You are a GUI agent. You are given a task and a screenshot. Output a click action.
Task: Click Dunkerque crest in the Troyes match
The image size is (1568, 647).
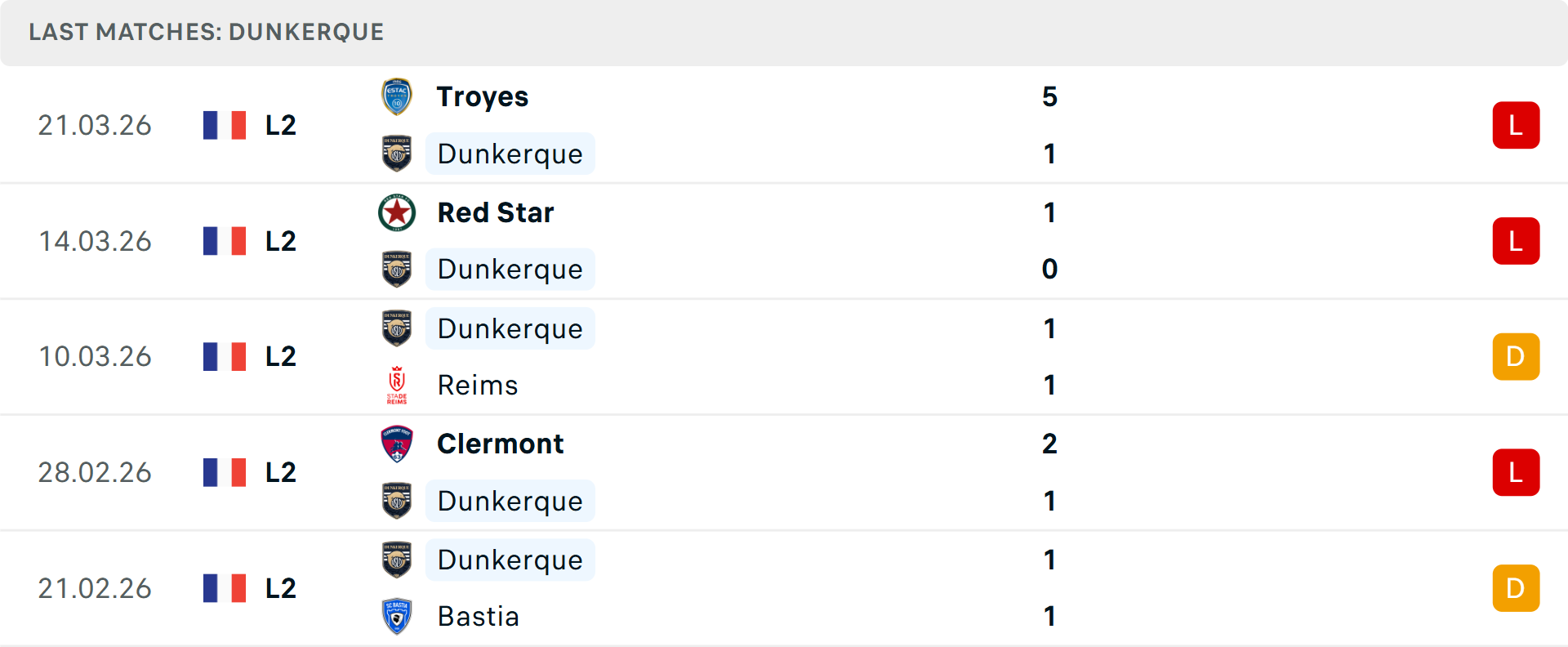point(397,154)
